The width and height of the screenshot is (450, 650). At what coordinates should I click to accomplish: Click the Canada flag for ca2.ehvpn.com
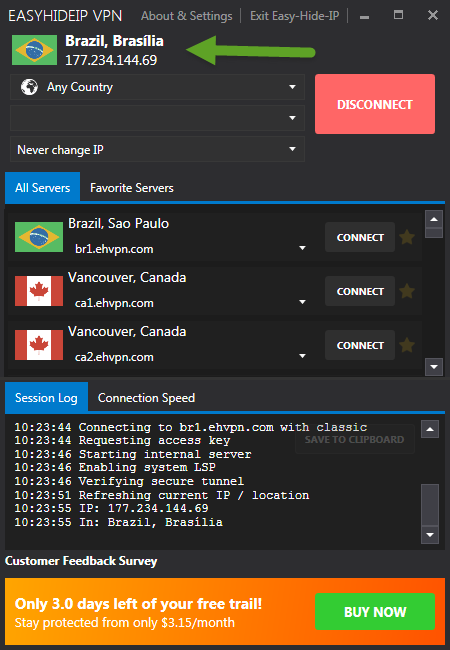pos(39,345)
